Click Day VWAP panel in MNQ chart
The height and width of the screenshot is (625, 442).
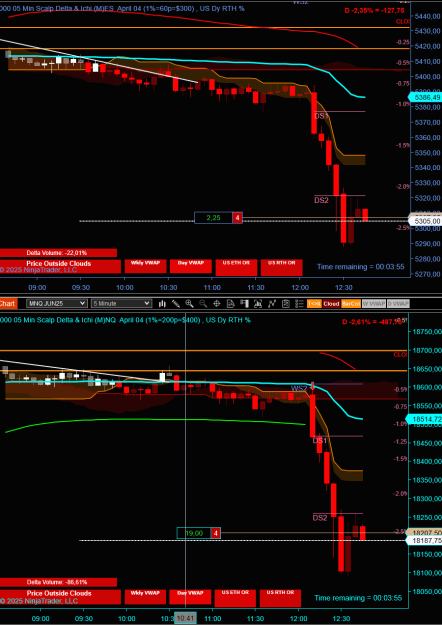click(190, 597)
